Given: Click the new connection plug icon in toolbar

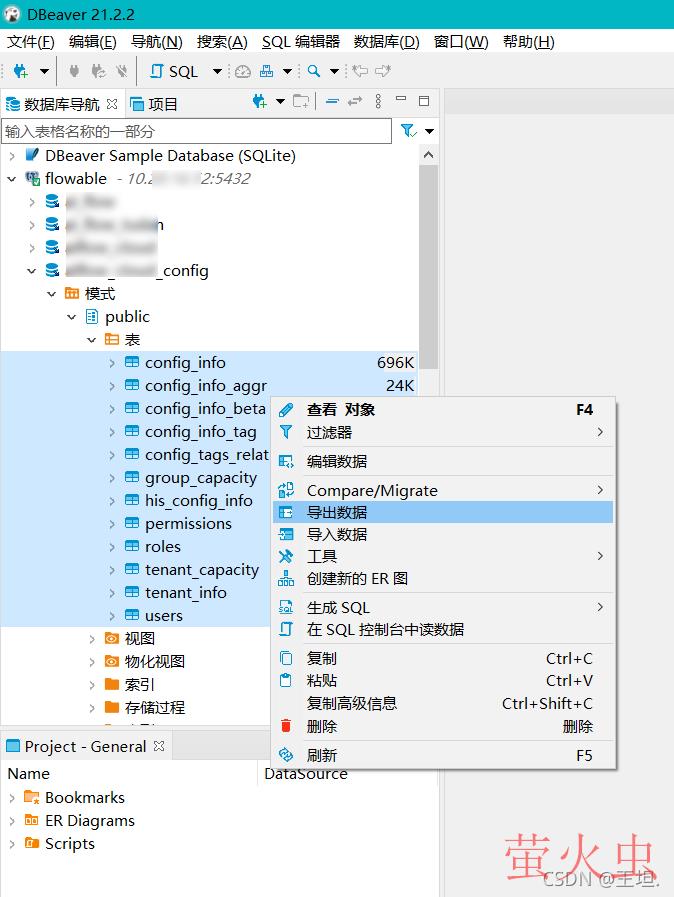Looking at the screenshot, I should tap(21, 71).
